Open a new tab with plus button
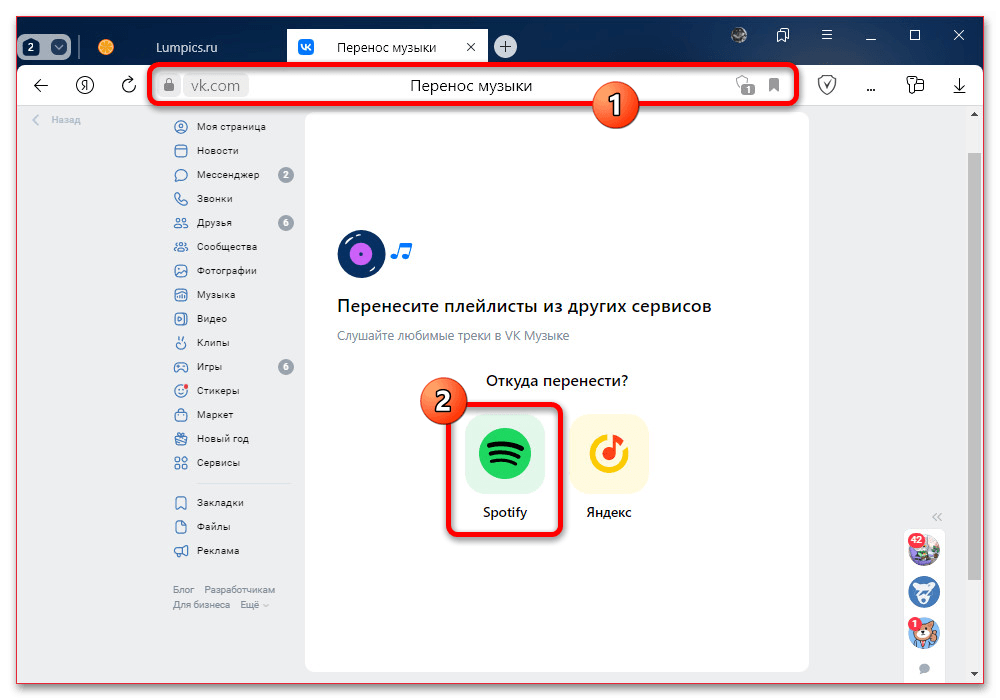Image resolution: width=1000 pixels, height=700 pixels. [x=505, y=47]
